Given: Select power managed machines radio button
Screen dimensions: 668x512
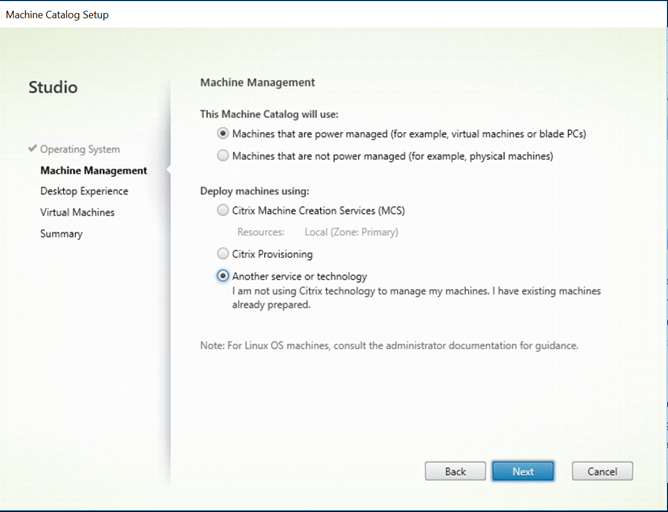Looking at the screenshot, I should pyautogui.click(x=223, y=133).
